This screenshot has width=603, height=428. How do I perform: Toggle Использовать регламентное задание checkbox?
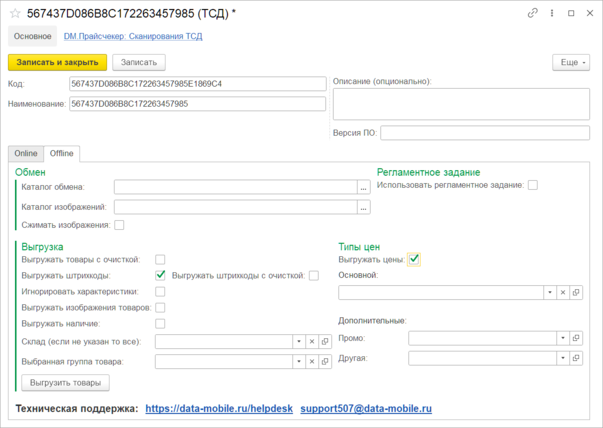533,185
